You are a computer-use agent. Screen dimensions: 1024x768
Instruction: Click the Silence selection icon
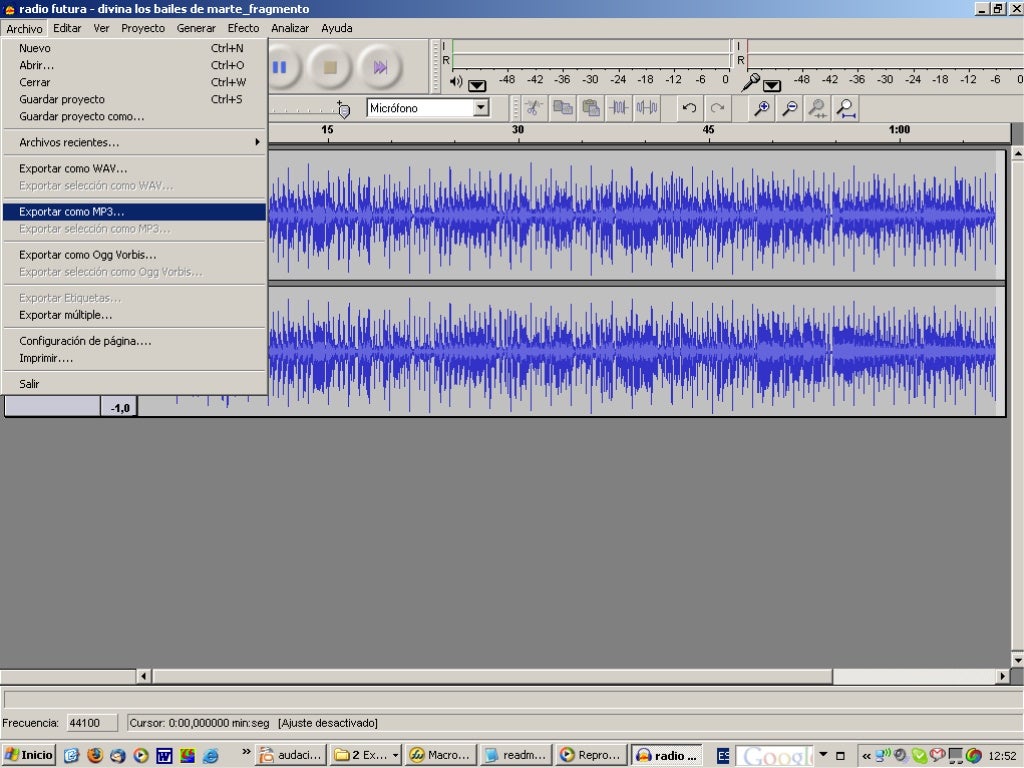click(647, 108)
